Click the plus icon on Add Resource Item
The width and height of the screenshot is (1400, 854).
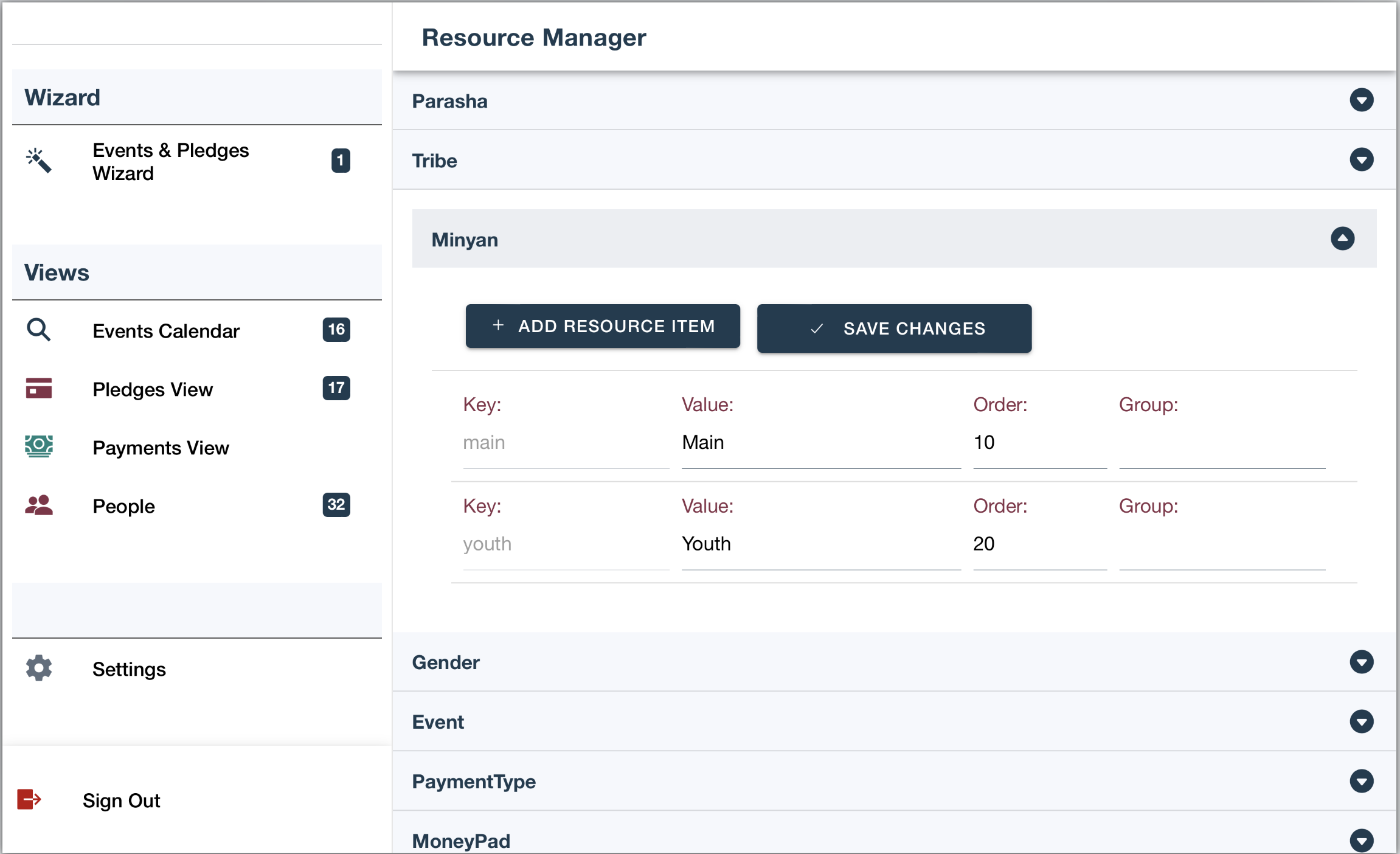coord(498,325)
